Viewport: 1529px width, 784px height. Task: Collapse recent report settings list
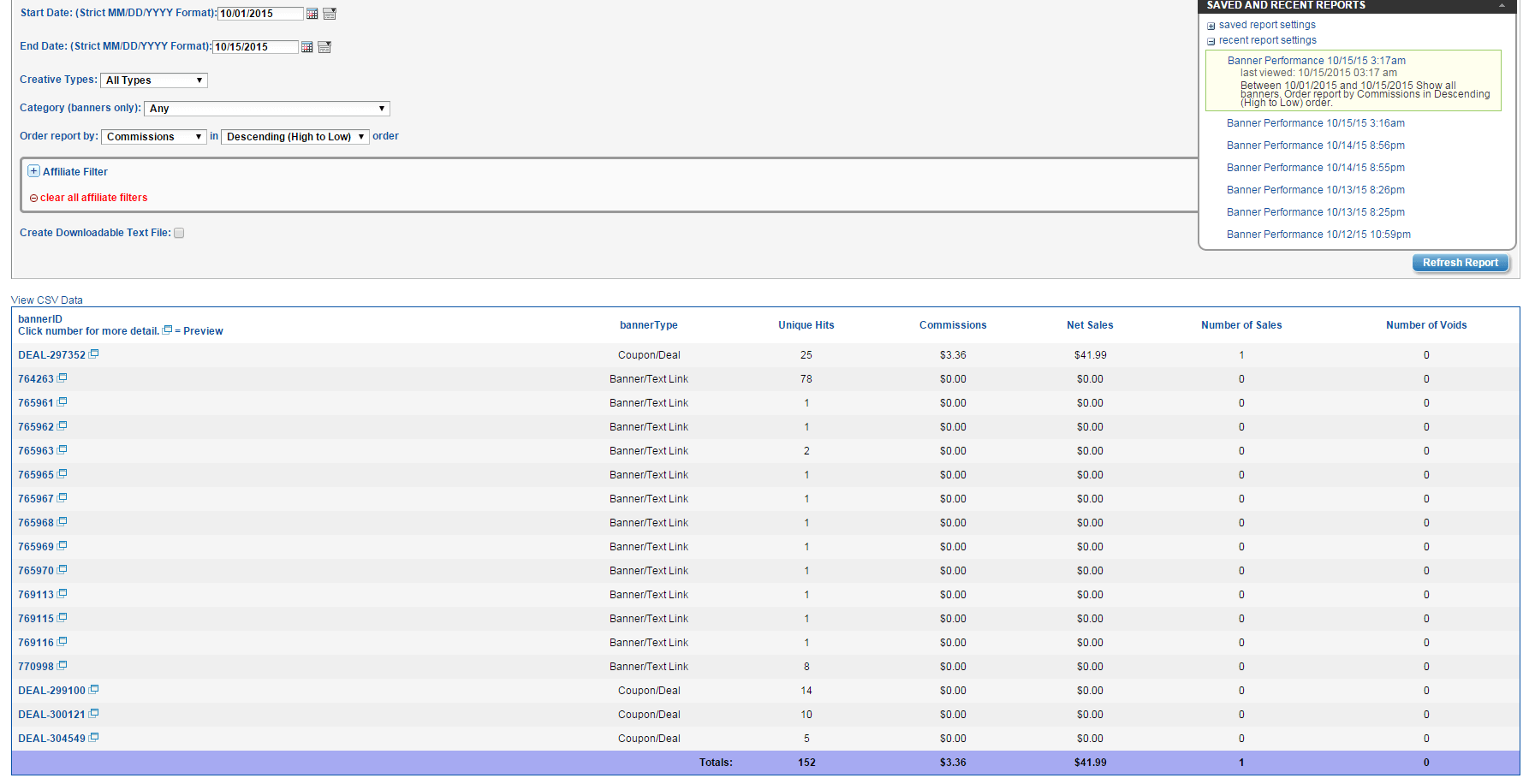click(x=1211, y=41)
